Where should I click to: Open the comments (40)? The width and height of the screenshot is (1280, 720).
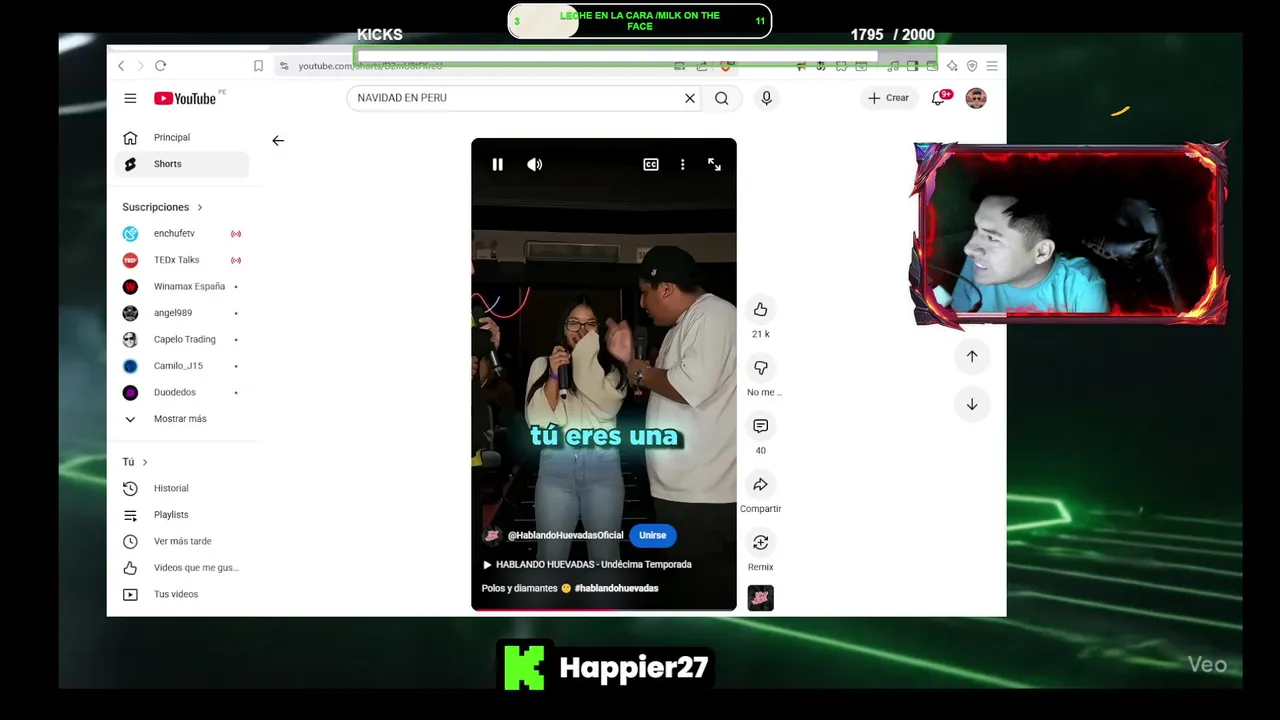click(761, 426)
